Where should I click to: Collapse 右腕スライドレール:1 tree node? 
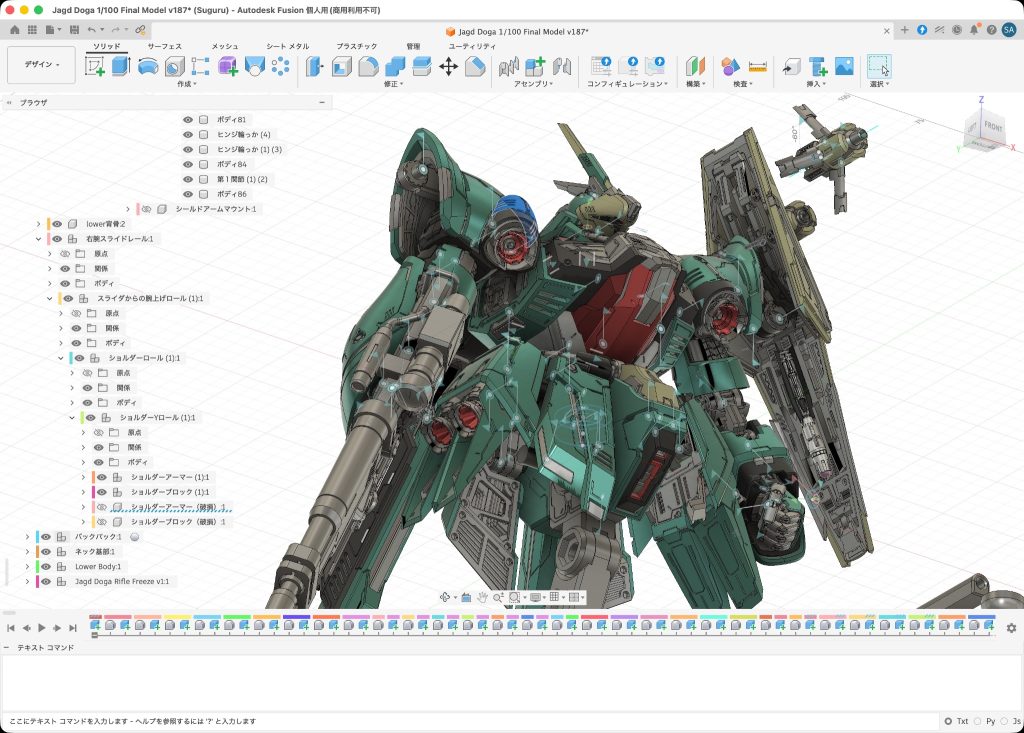[x=39, y=239]
